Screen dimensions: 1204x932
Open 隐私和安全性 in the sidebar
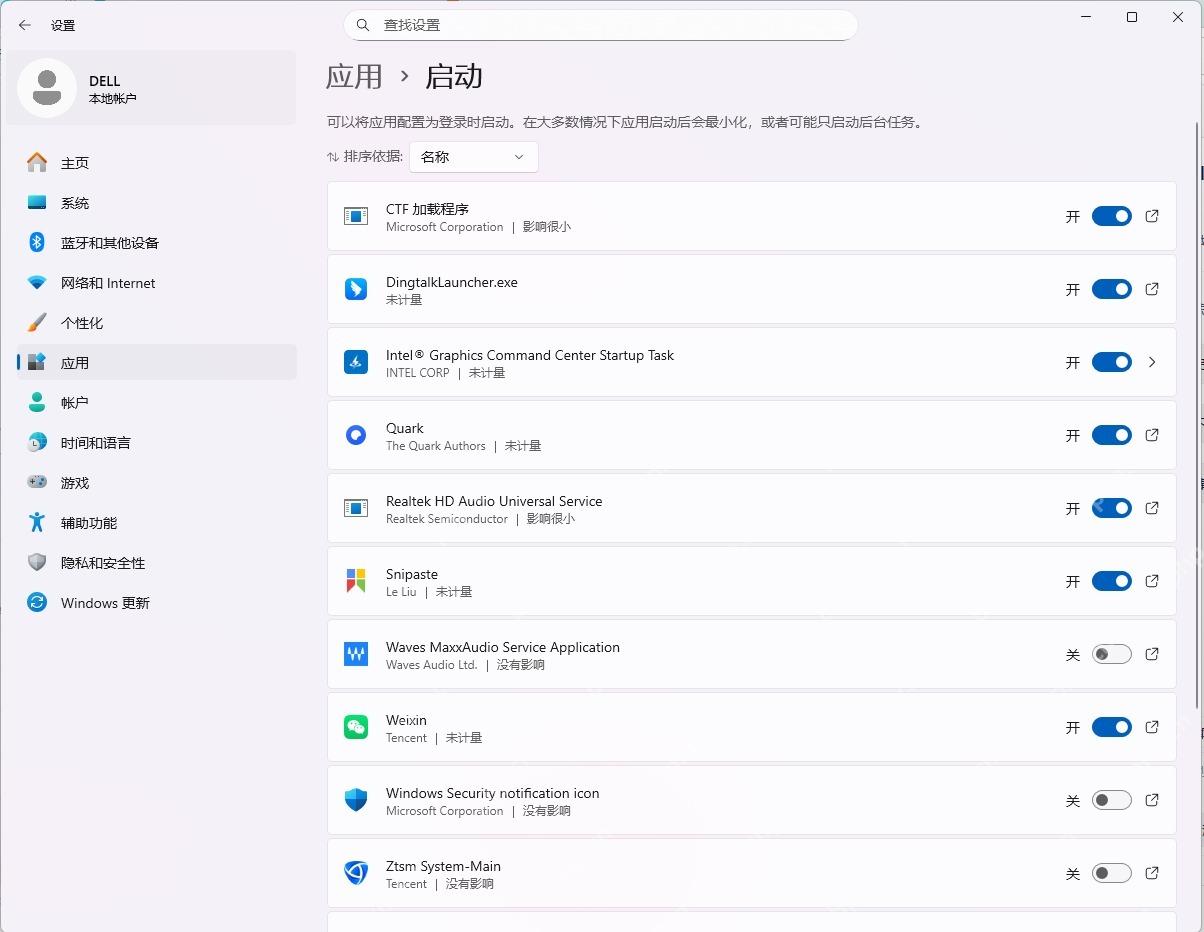(x=156, y=562)
